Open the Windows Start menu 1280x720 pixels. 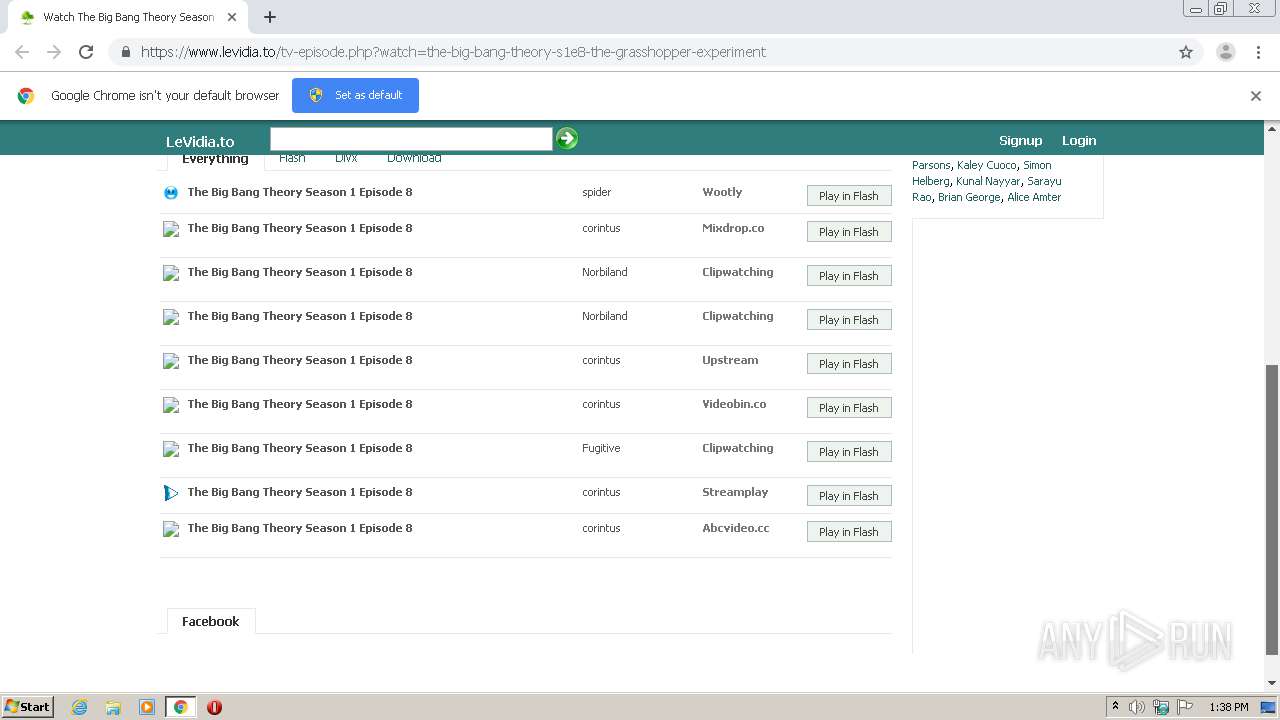coord(27,707)
